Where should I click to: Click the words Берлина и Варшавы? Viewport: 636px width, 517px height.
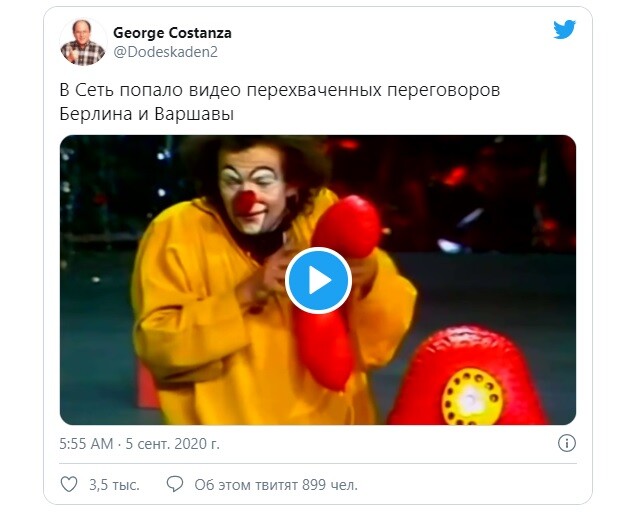pos(147,114)
